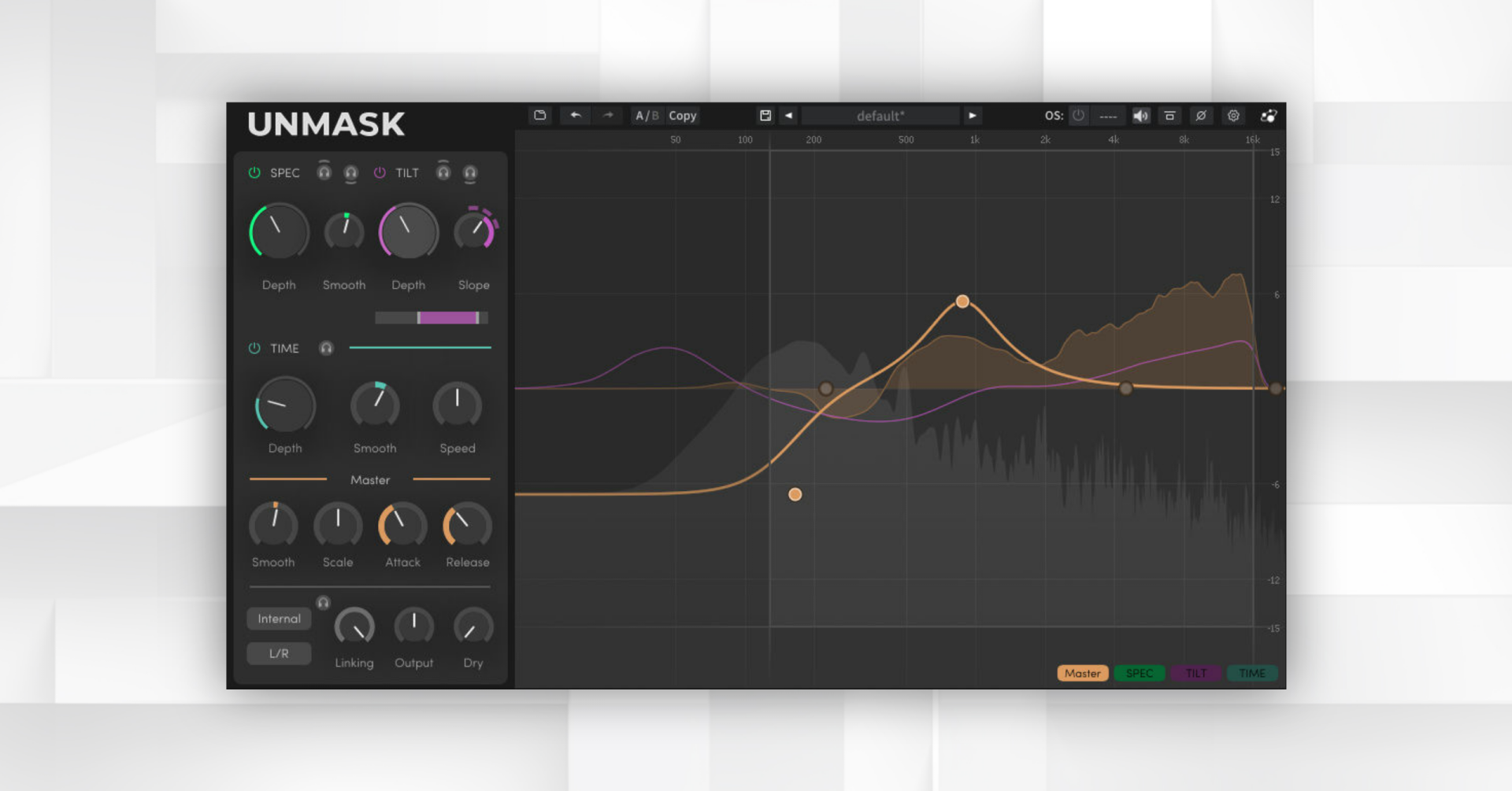The height and width of the screenshot is (791, 1512).
Task: Solo second headphone icon next to TILT
Action: tap(470, 173)
